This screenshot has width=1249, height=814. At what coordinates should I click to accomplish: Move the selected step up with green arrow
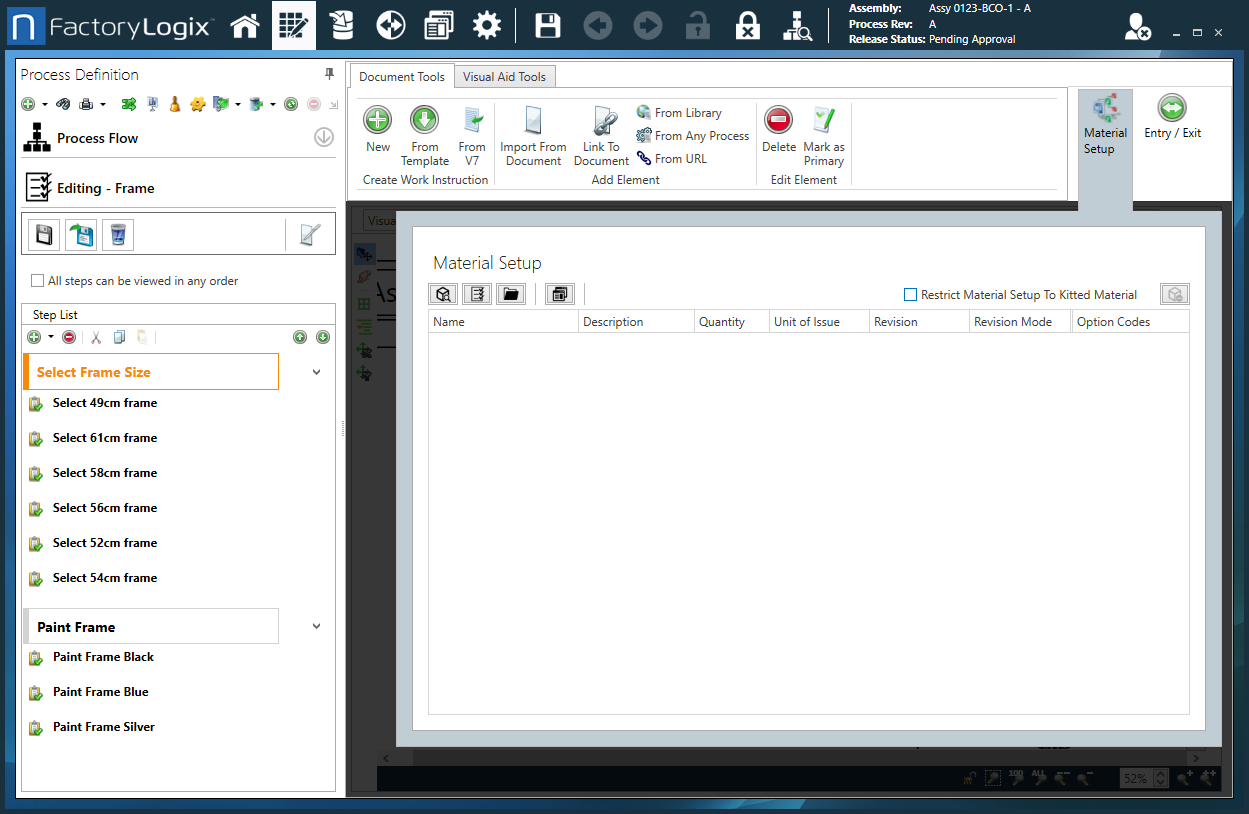(x=300, y=337)
